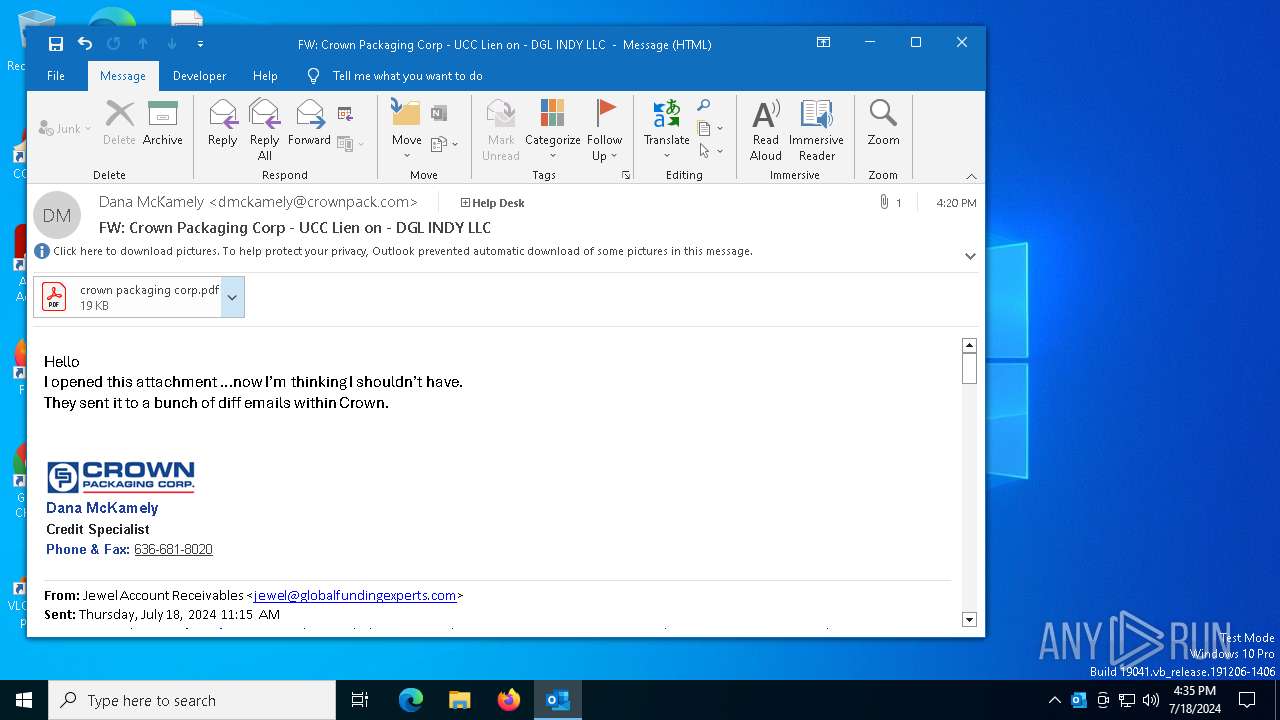
Task: Open the Zoom dialog
Action: pos(883,124)
